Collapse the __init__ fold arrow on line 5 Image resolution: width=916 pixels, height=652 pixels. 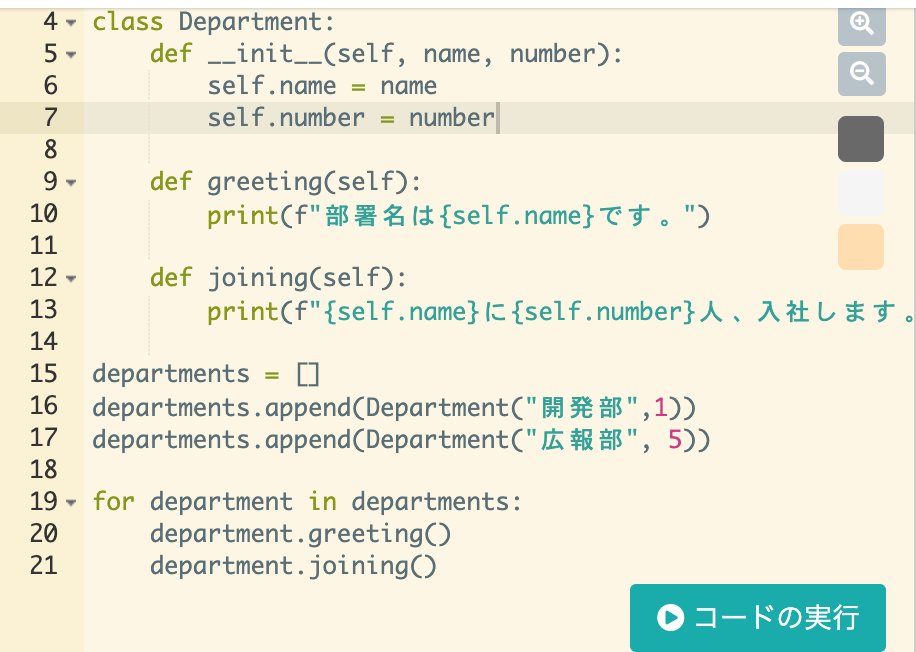pos(71,55)
